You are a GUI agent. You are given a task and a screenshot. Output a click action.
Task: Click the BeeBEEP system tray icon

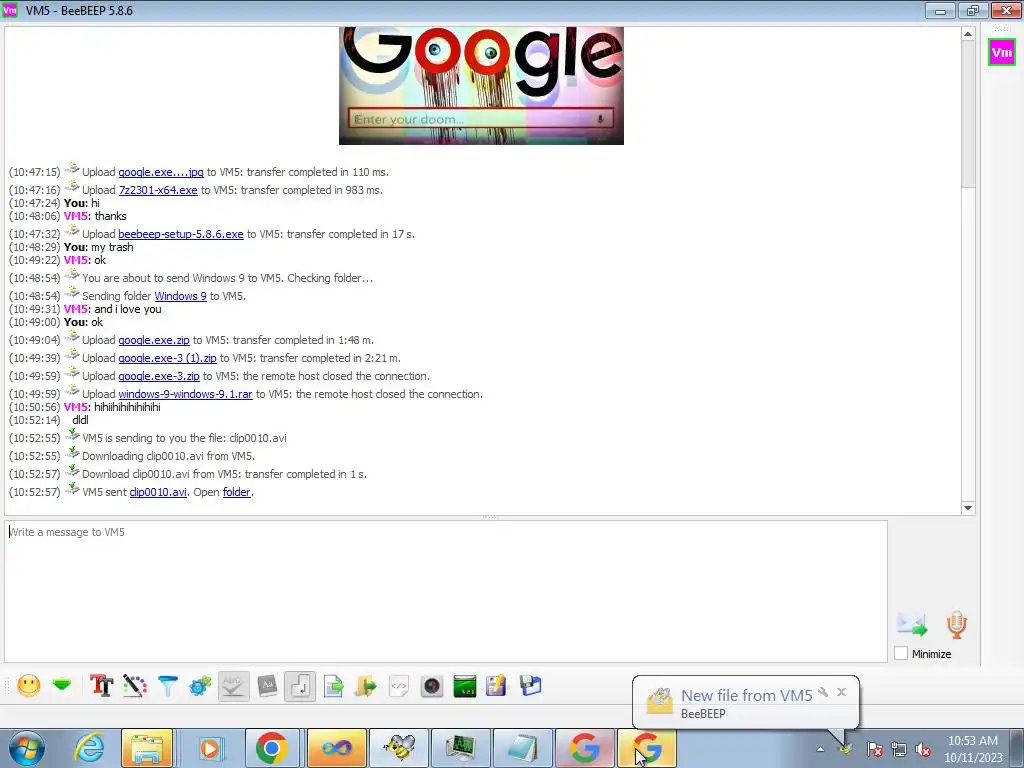pyautogui.click(x=846, y=749)
